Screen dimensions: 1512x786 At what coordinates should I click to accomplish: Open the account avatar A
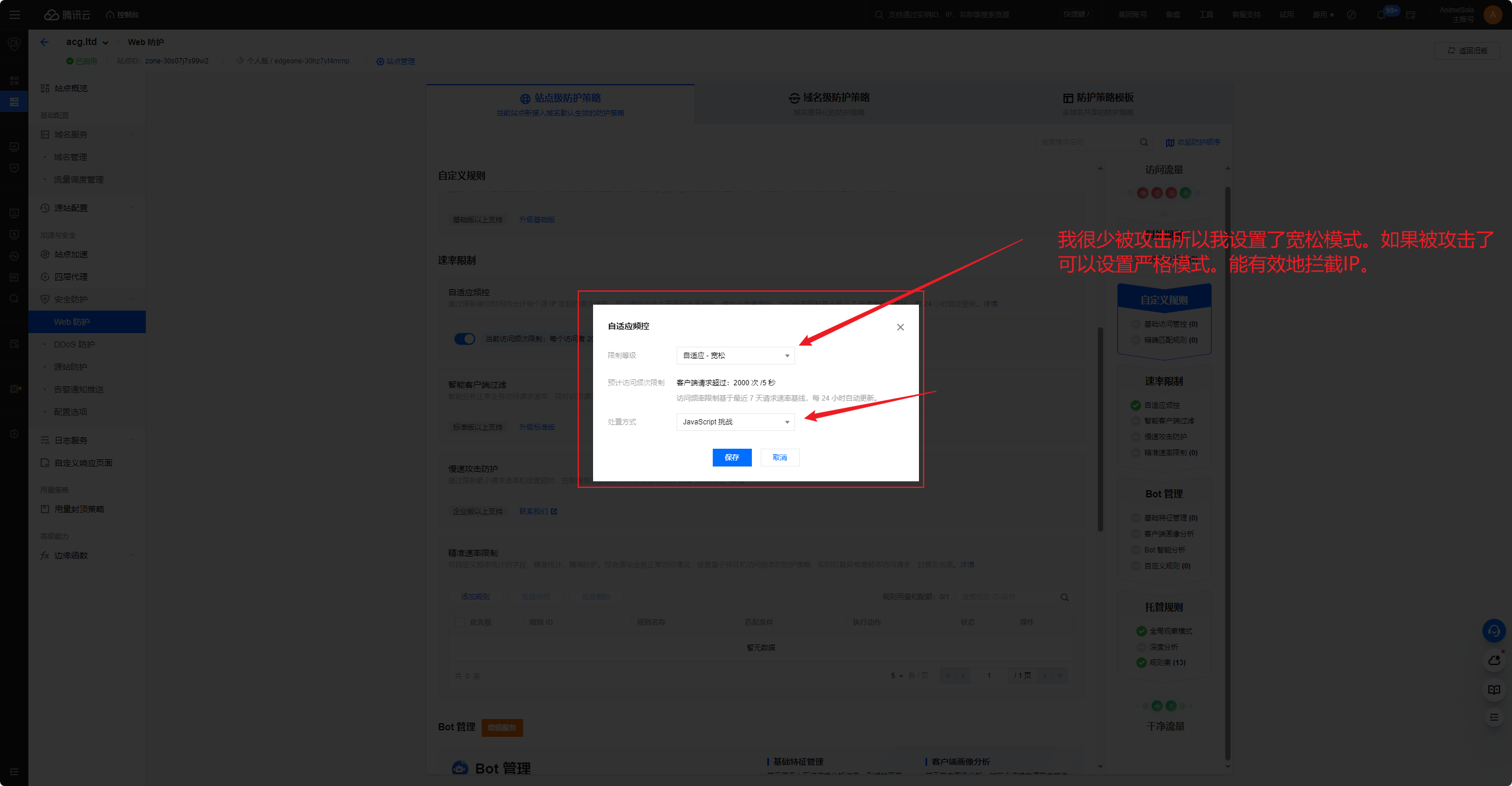pos(1492,15)
